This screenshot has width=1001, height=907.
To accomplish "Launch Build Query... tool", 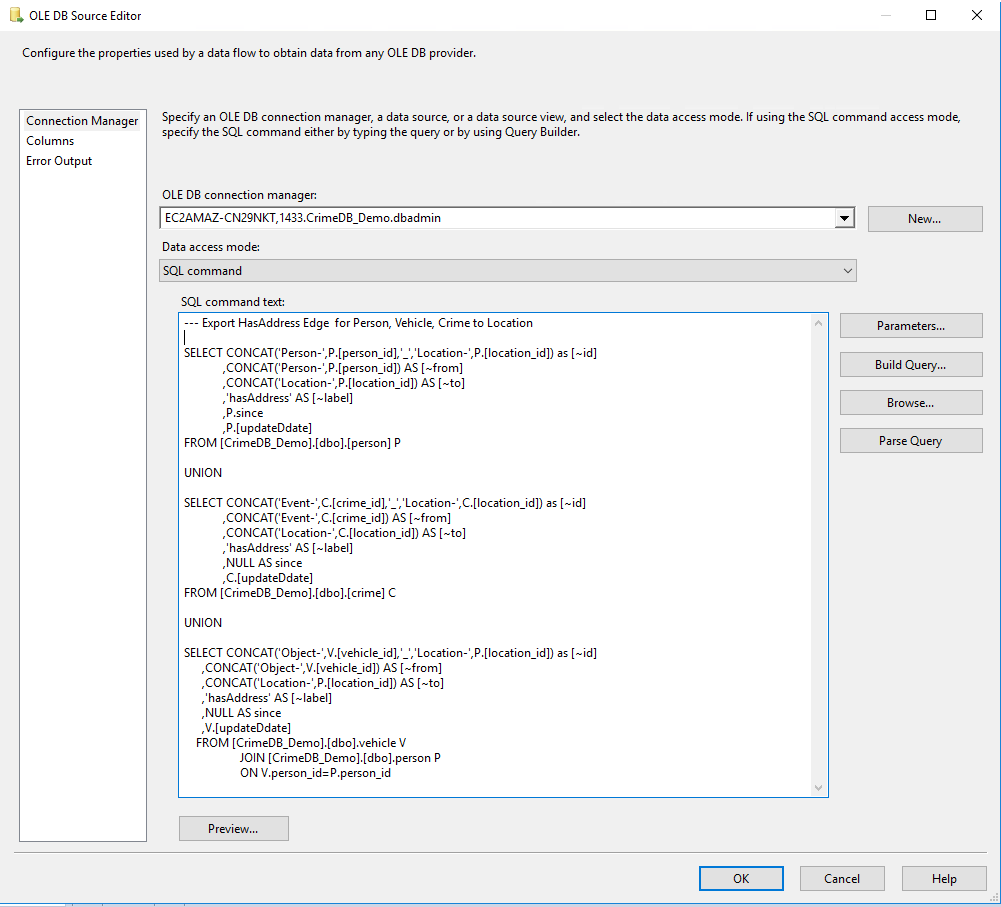I will pos(910,365).
